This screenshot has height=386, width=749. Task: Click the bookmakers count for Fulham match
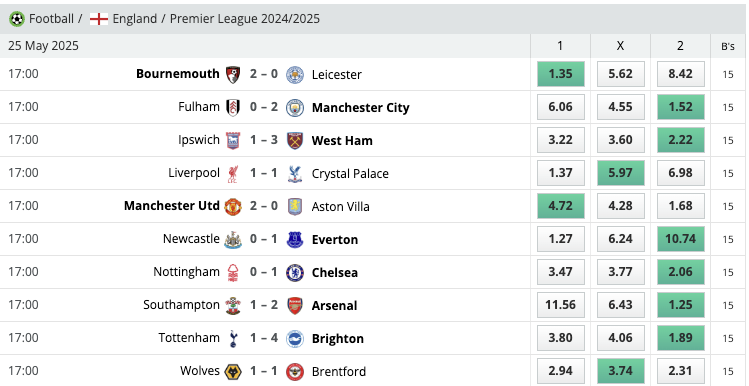[728, 107]
